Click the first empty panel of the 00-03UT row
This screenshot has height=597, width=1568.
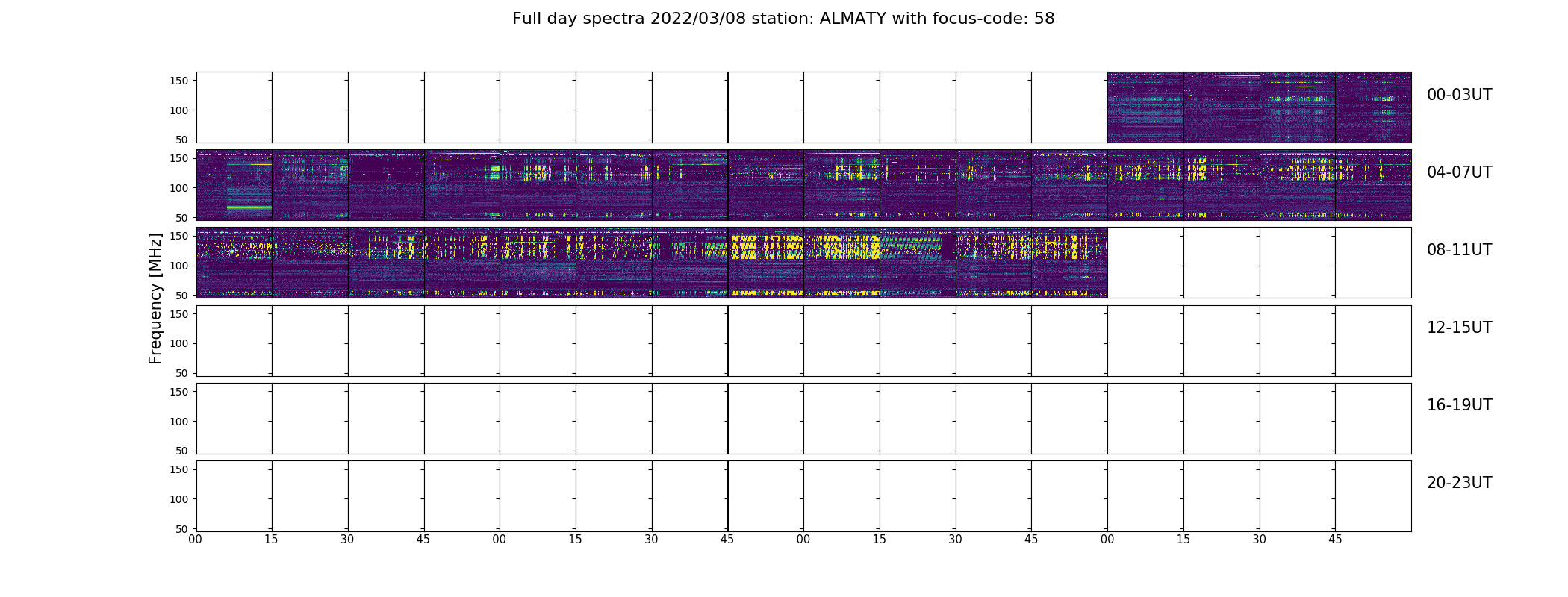[234, 107]
